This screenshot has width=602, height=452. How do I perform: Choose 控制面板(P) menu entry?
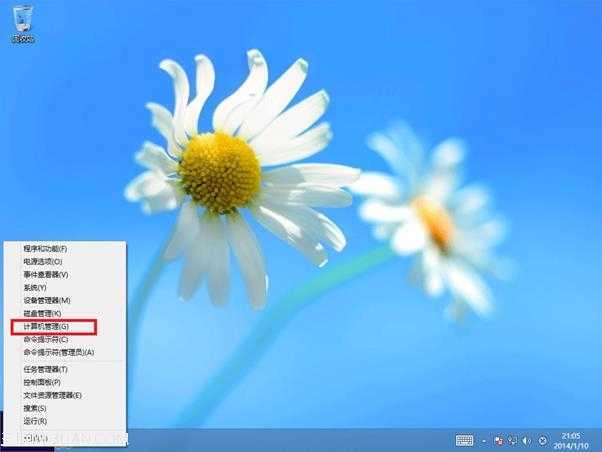click(42, 382)
